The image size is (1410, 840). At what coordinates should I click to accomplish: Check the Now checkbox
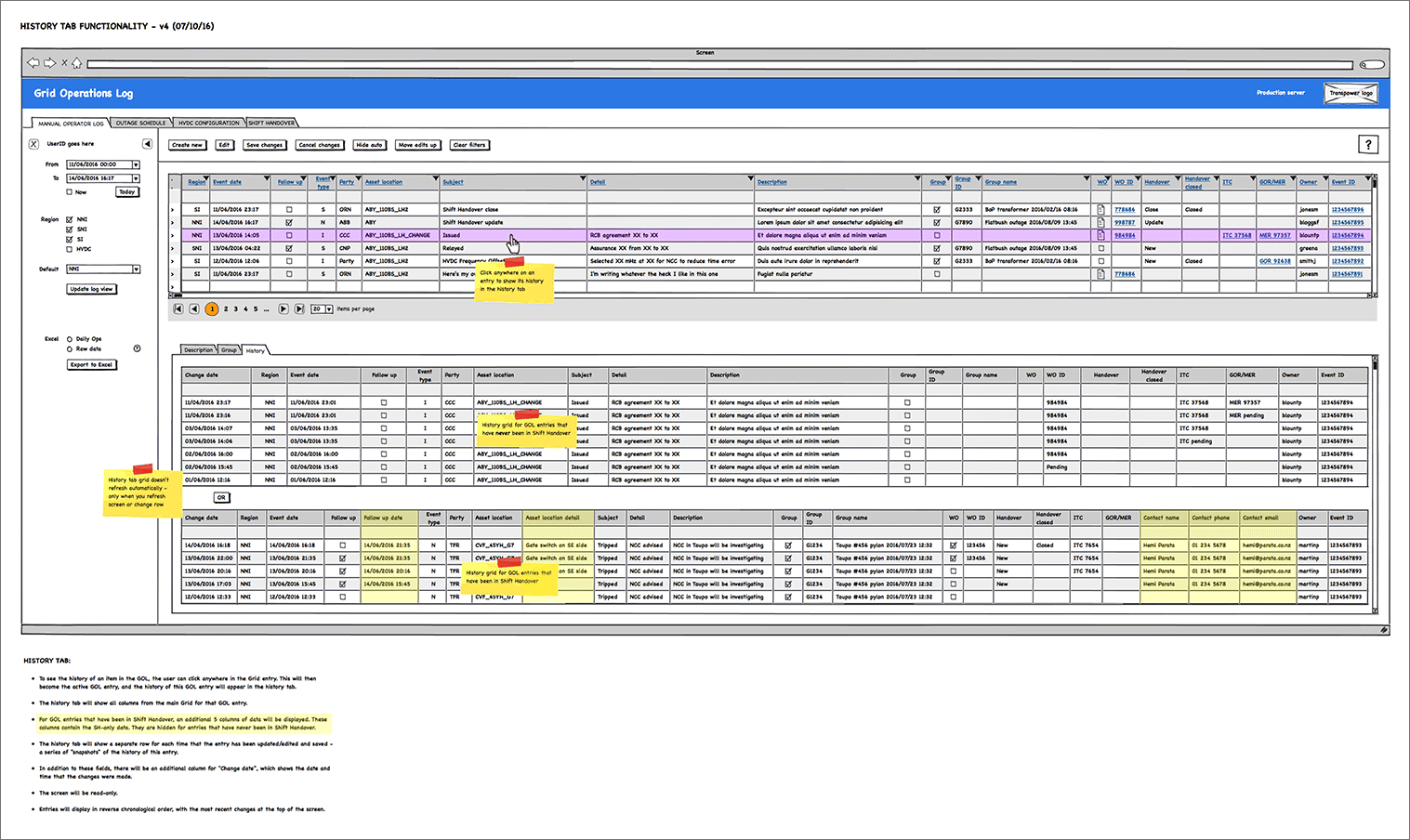[x=70, y=192]
